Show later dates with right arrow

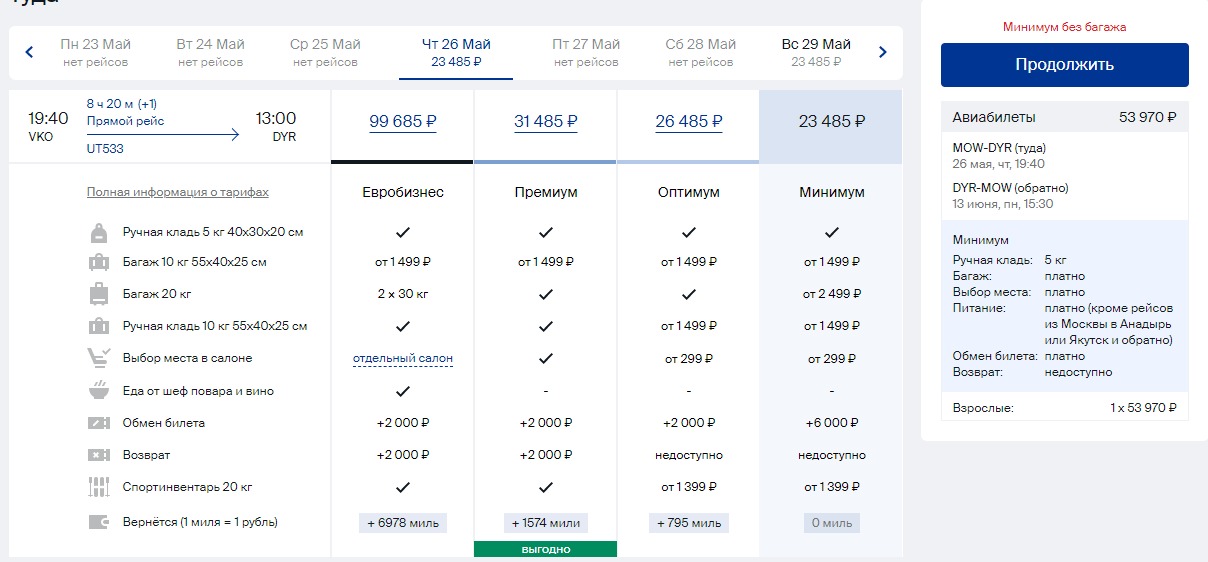882,52
